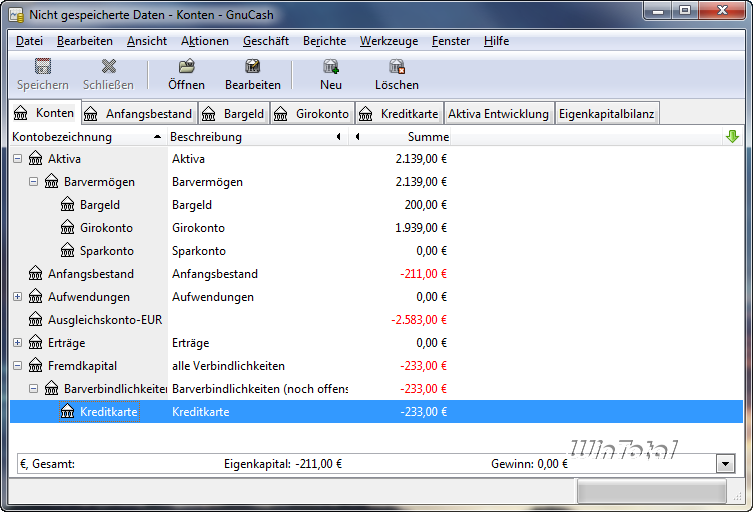The width and height of the screenshot is (753, 512).
Task: Click the 'alle Verbindlichkeiten' description
Action: click(228, 366)
